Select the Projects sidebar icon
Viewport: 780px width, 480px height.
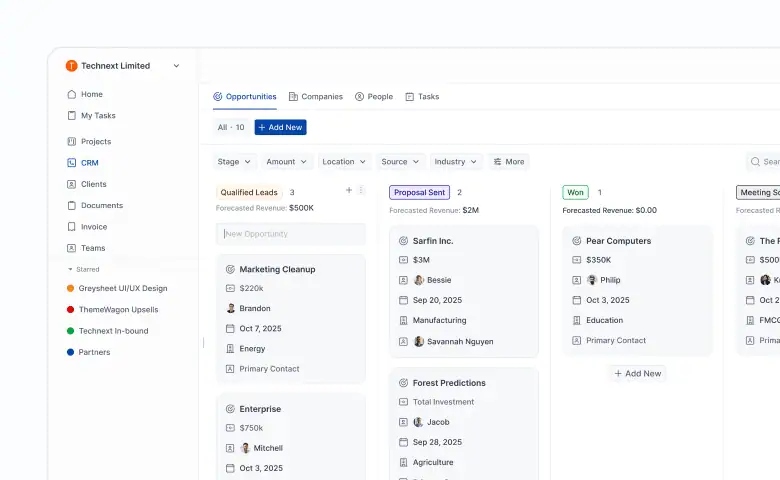click(71, 142)
